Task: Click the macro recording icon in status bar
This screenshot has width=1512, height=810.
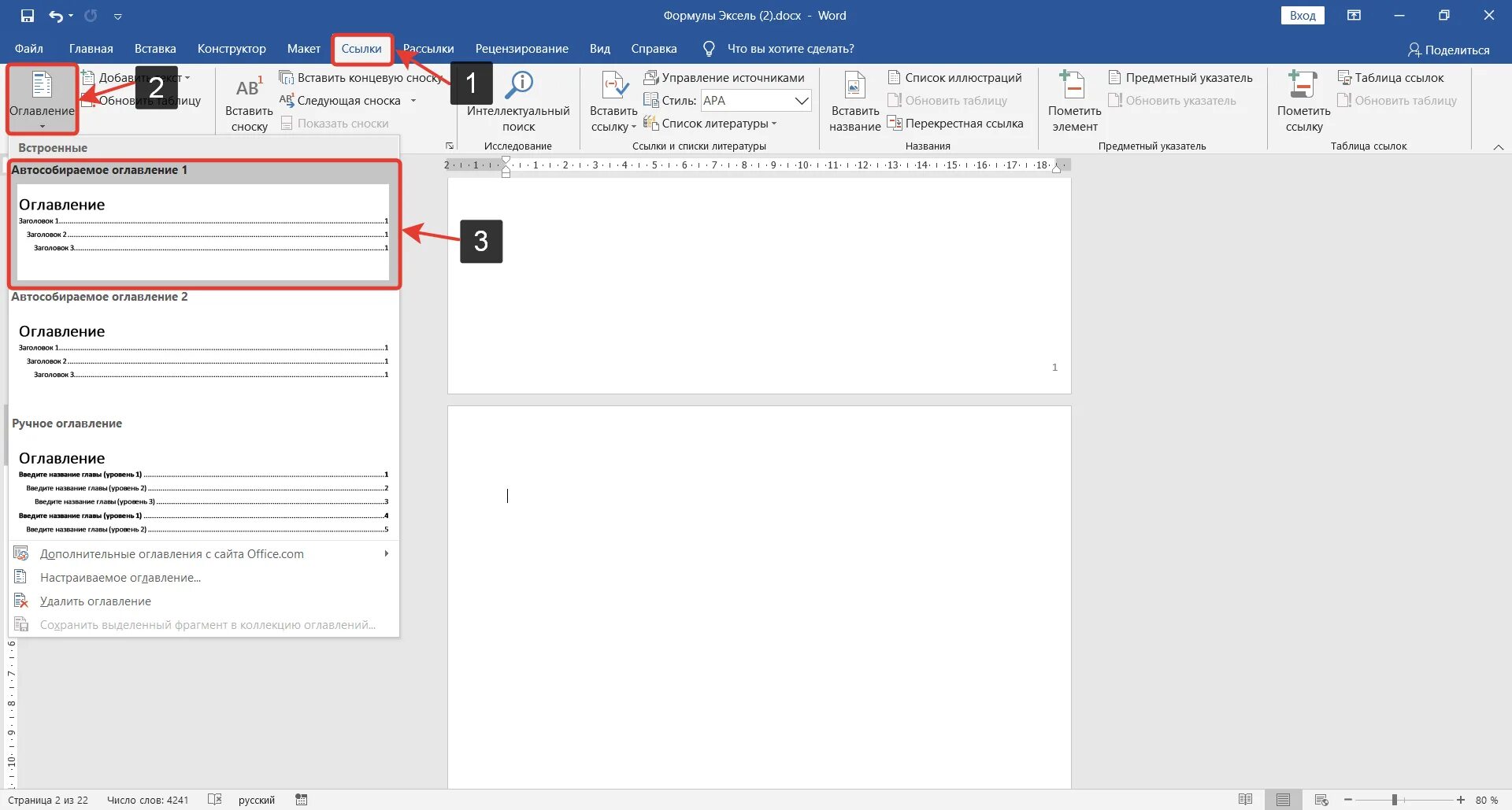Action: (302, 800)
